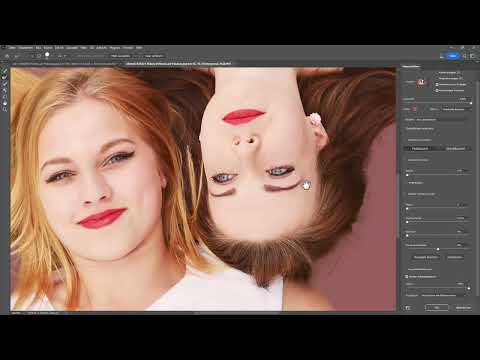Click the zoom level in status bar
The width and height of the screenshot is (480, 360).
pos(16,313)
